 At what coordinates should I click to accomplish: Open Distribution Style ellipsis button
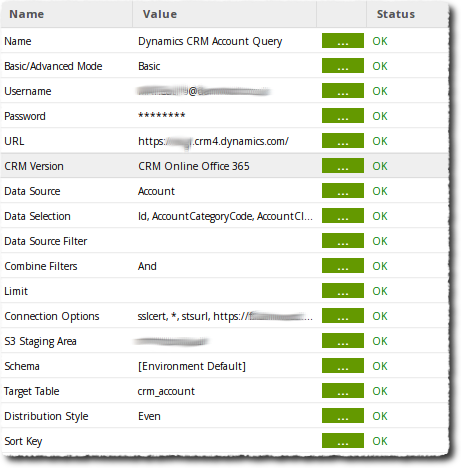pyautogui.click(x=343, y=416)
